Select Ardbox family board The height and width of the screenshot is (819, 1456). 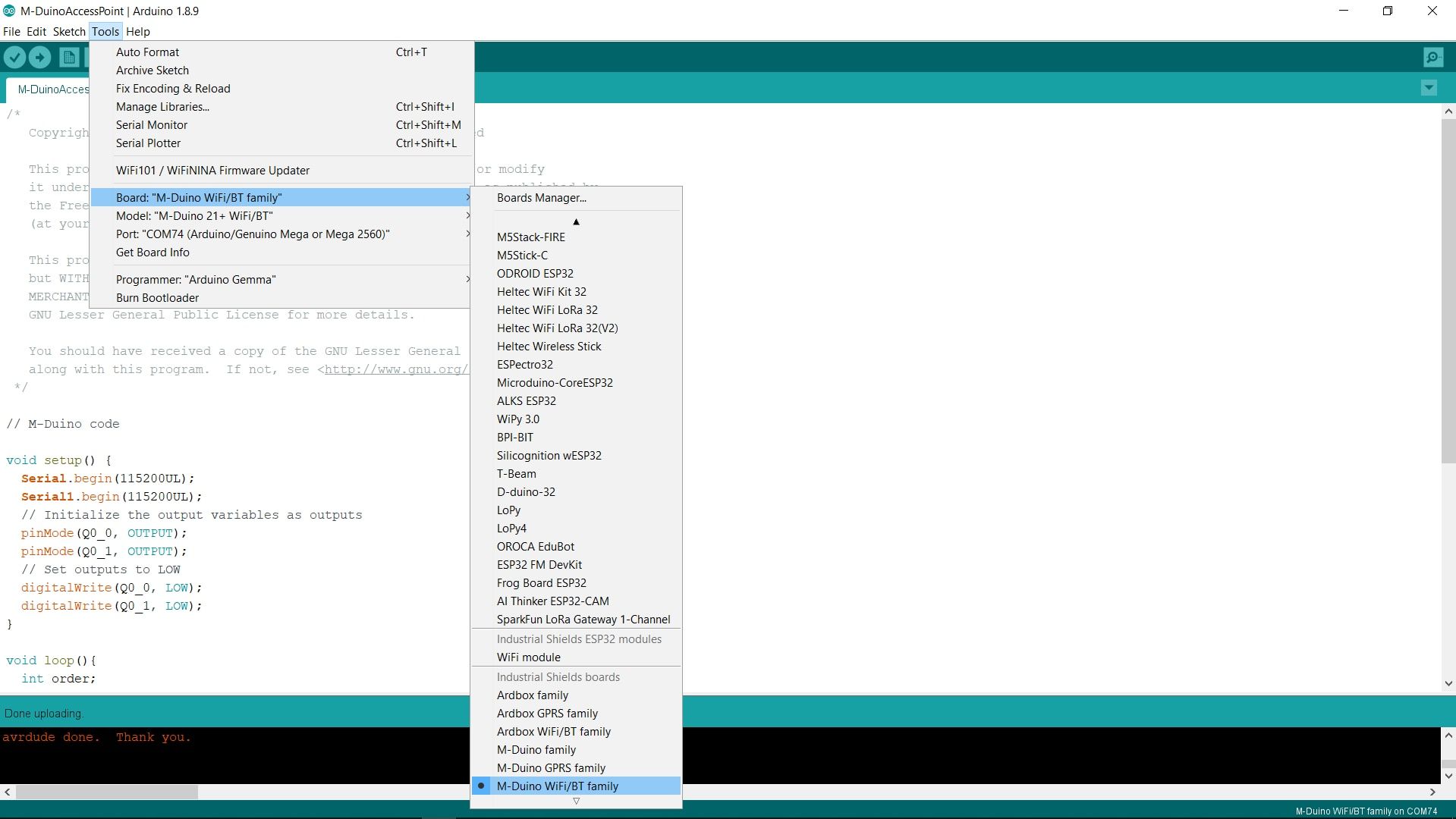click(x=576, y=695)
